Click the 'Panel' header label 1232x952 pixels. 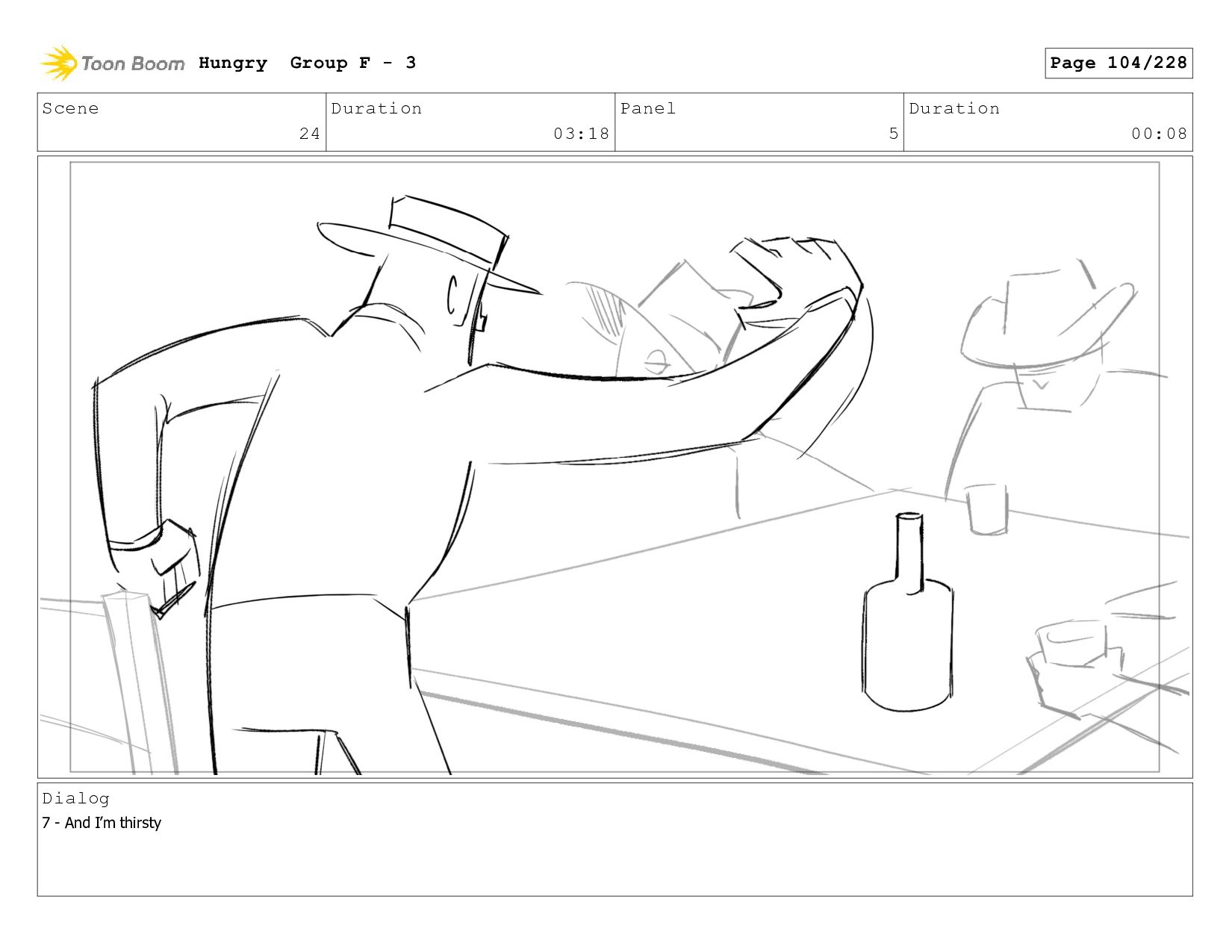tap(648, 108)
